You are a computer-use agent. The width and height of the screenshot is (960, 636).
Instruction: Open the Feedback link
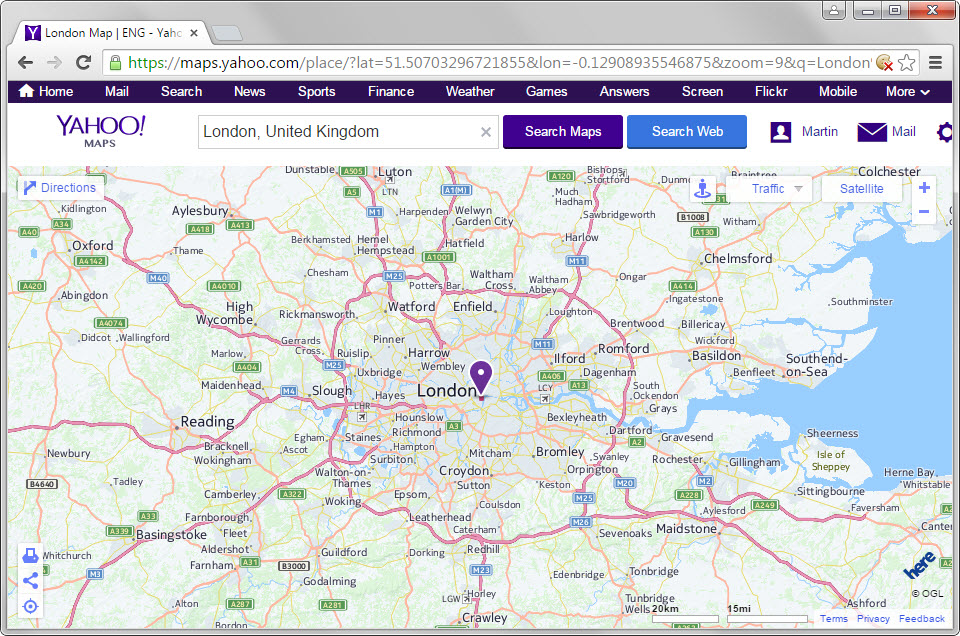(x=921, y=619)
